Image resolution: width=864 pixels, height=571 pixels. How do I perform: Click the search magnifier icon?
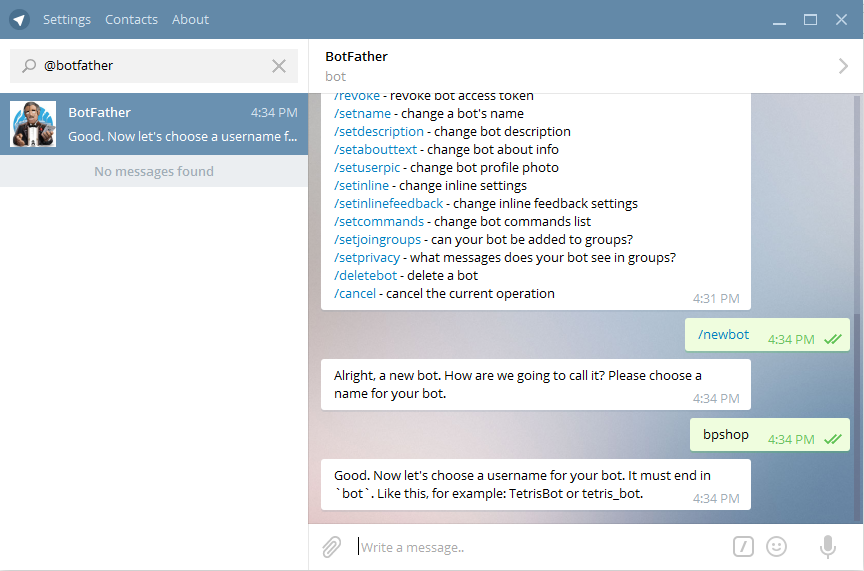(29, 66)
